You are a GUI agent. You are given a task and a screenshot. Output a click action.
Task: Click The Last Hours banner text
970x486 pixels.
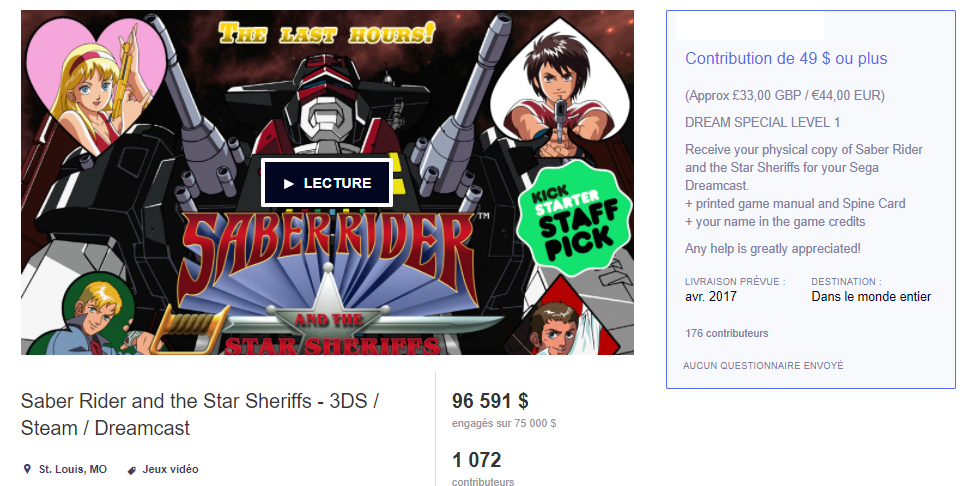click(327, 33)
